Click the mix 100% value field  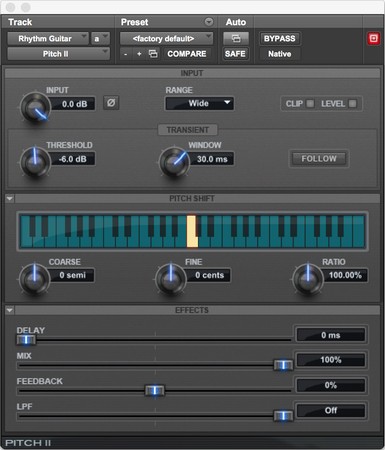click(331, 360)
